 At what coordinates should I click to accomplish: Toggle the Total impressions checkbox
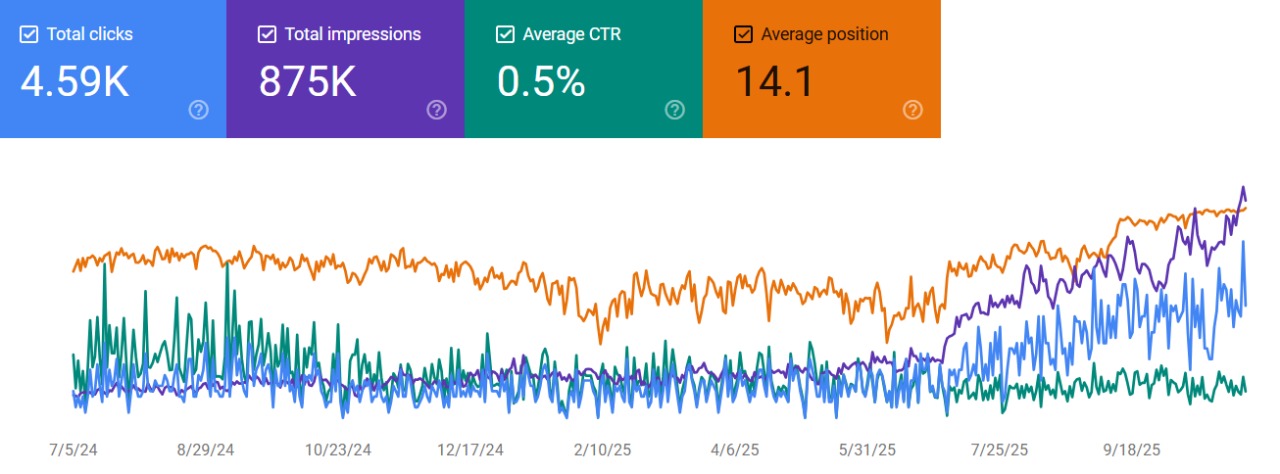pos(267,35)
